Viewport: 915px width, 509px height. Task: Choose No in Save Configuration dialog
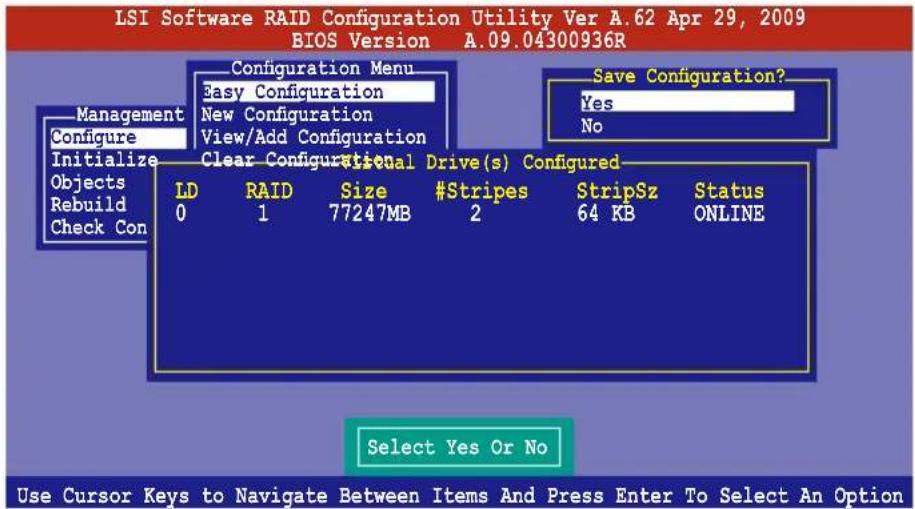coord(592,126)
